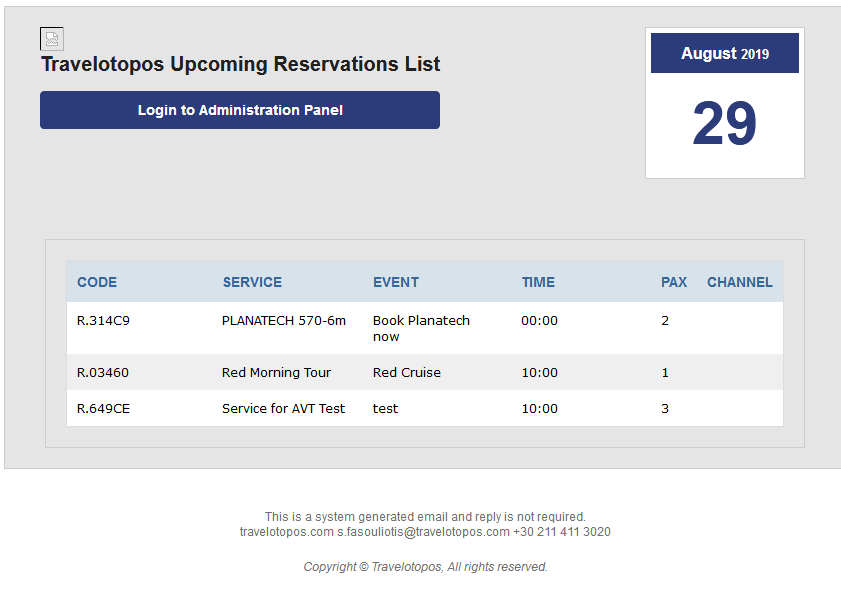Image resolution: width=841 pixels, height=591 pixels.
Task: Click the August 2019 calendar header
Action: tap(724, 54)
